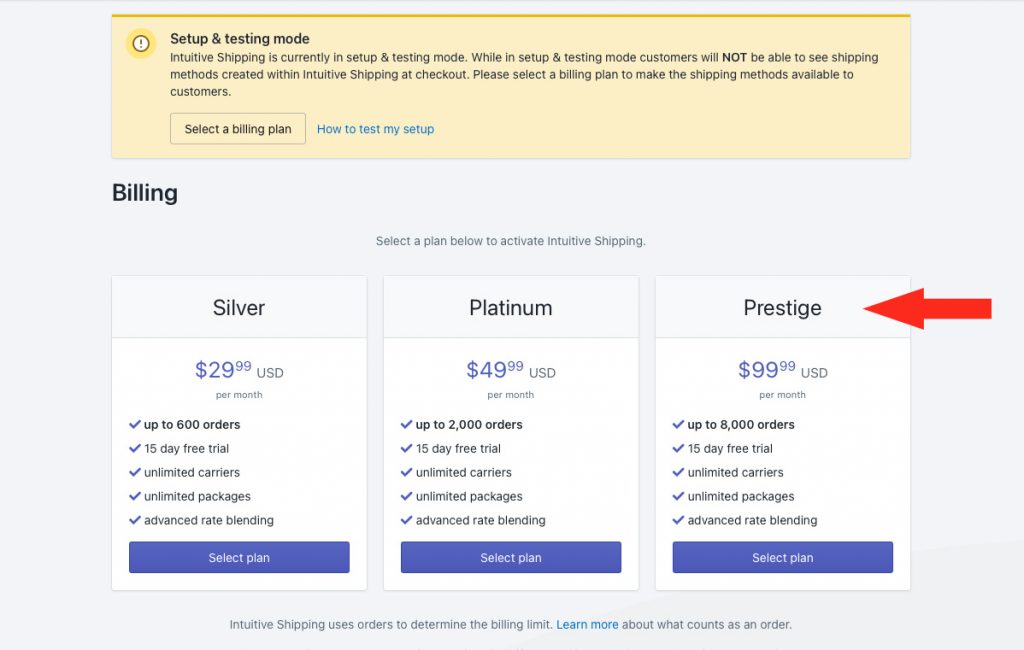1024x650 pixels.
Task: Click the Select a billing plan button
Action: coord(238,129)
